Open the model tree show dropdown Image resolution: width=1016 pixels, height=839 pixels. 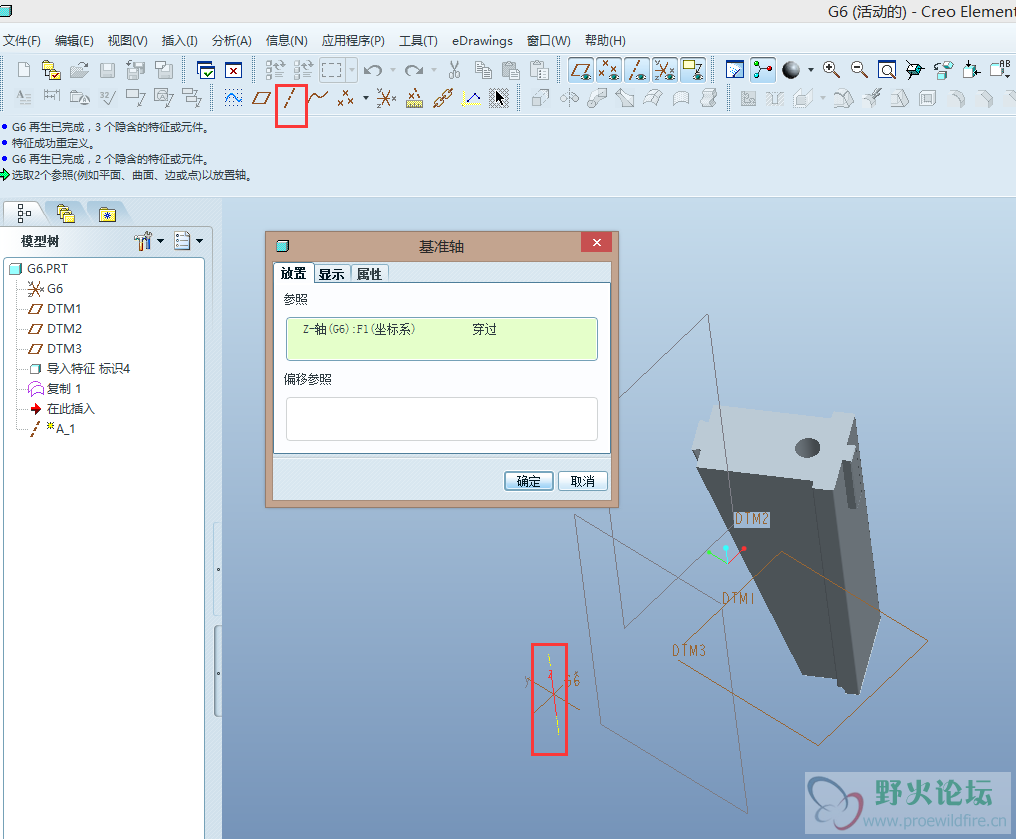coord(187,241)
